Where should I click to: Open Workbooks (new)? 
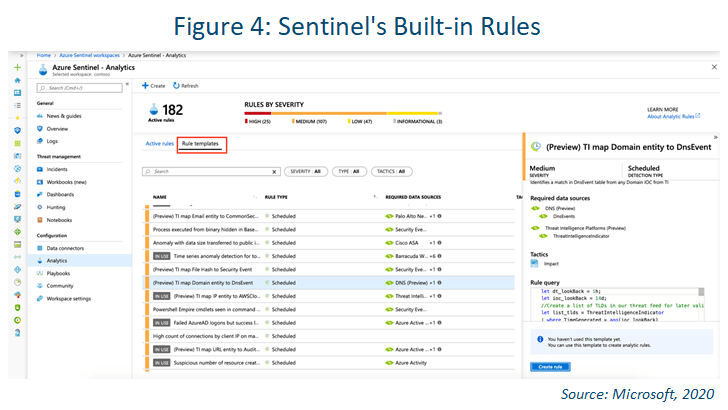[x=66, y=182]
